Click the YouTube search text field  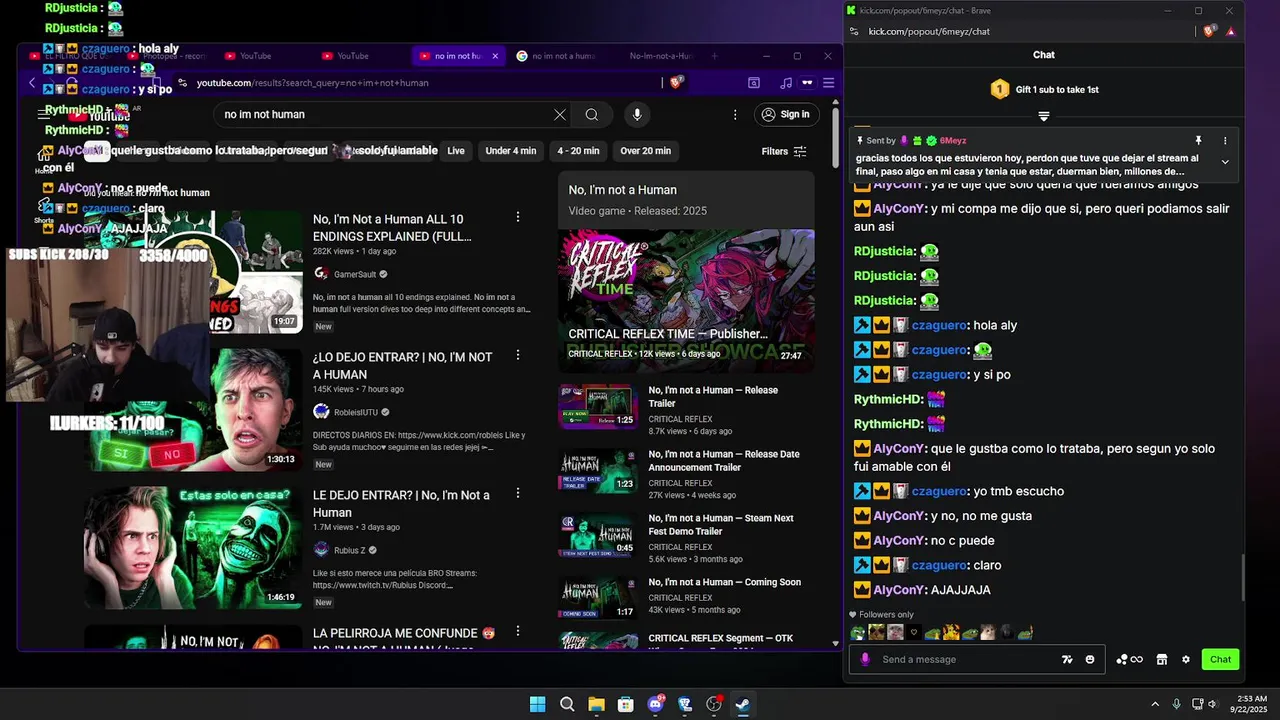tap(385, 115)
